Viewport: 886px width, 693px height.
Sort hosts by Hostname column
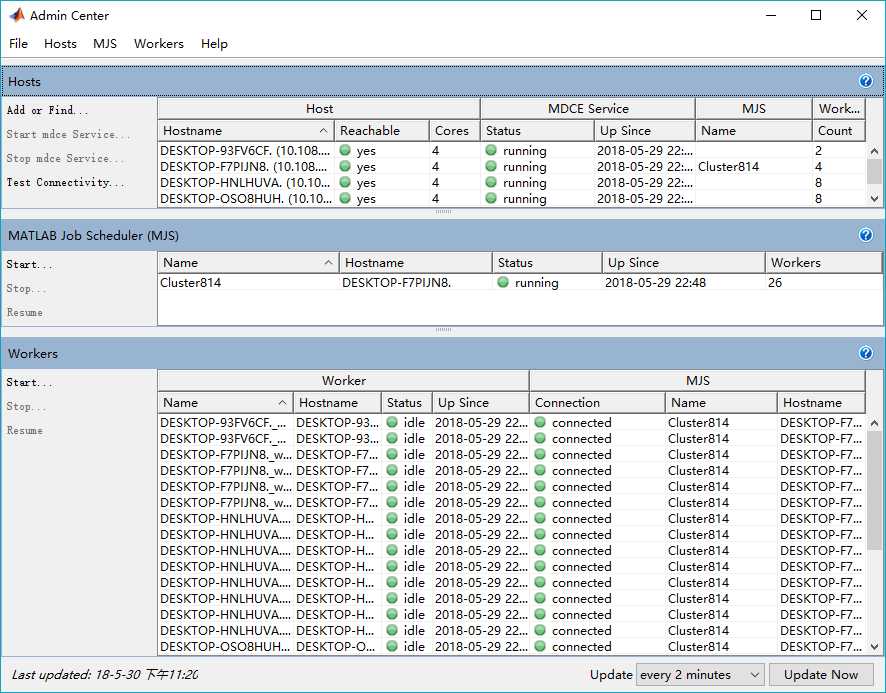pyautogui.click(x=246, y=131)
